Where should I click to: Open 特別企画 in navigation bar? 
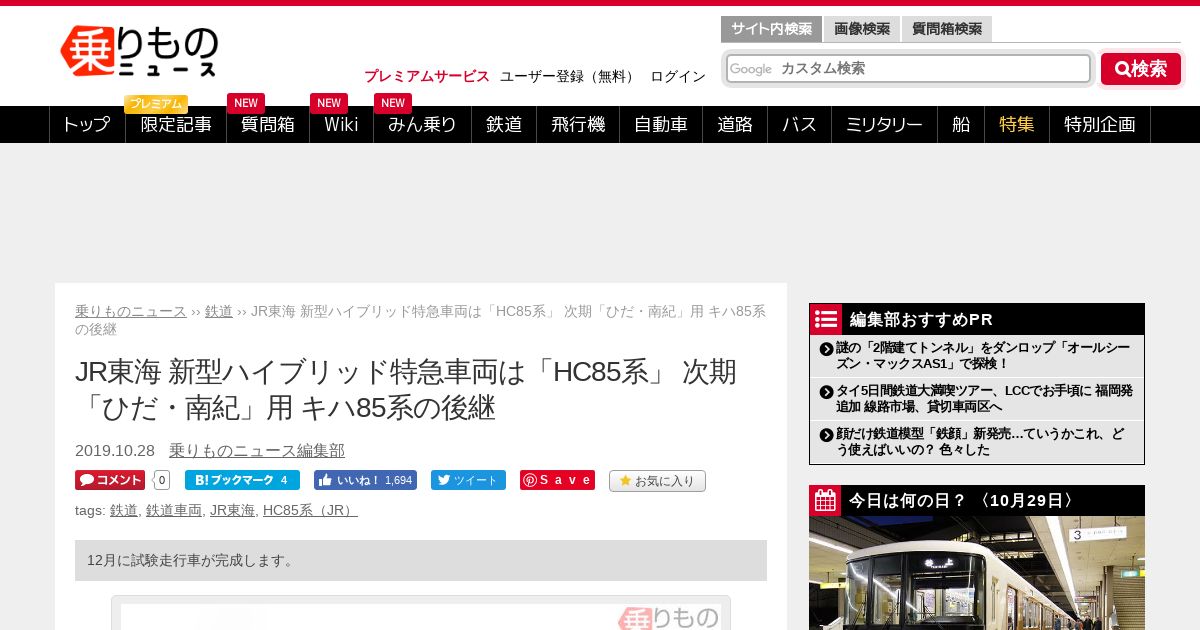pyautogui.click(x=1100, y=124)
